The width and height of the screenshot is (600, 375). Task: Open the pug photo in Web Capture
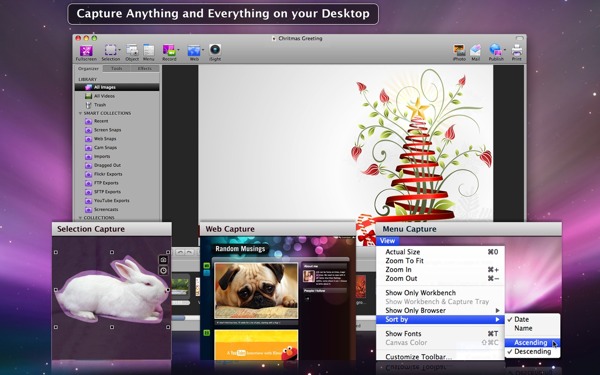pyautogui.click(x=256, y=290)
